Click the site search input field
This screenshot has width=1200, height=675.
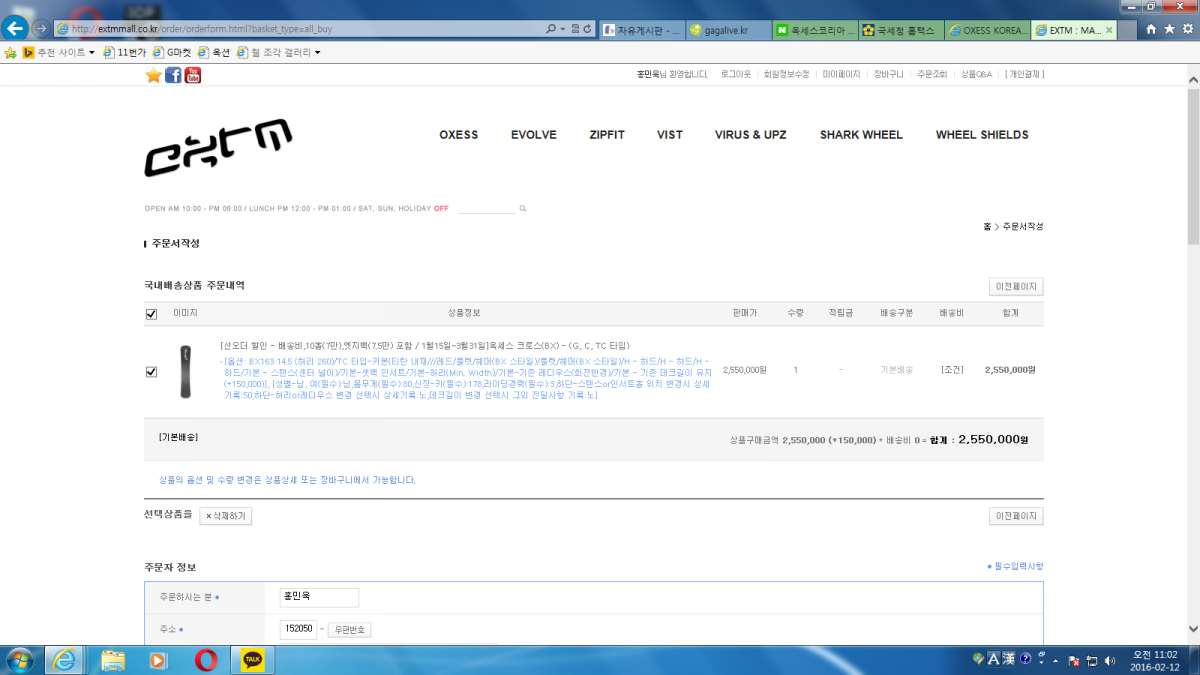pyautogui.click(x=486, y=209)
